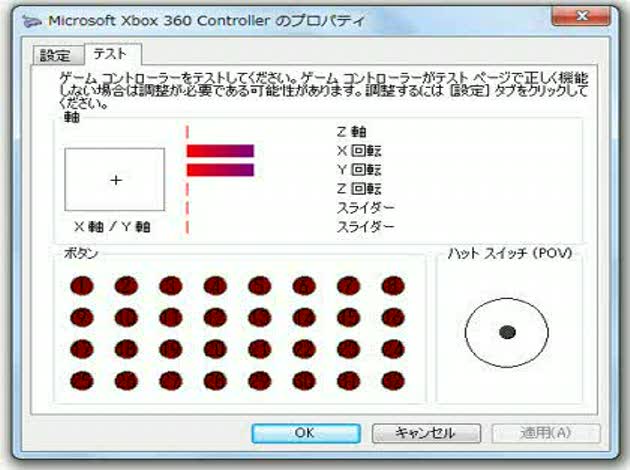The width and height of the screenshot is (630, 470).
Task: Click the Y 回転 label
Action: click(x=359, y=170)
